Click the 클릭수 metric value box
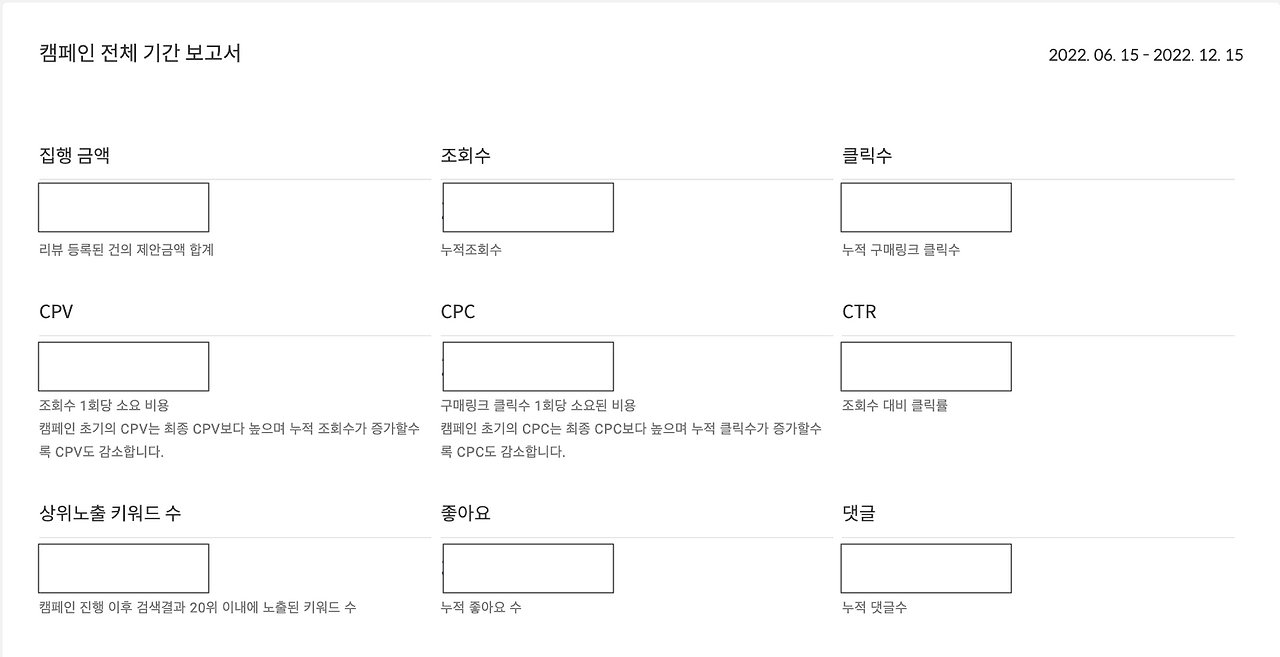The image size is (1280, 657). coord(925,207)
